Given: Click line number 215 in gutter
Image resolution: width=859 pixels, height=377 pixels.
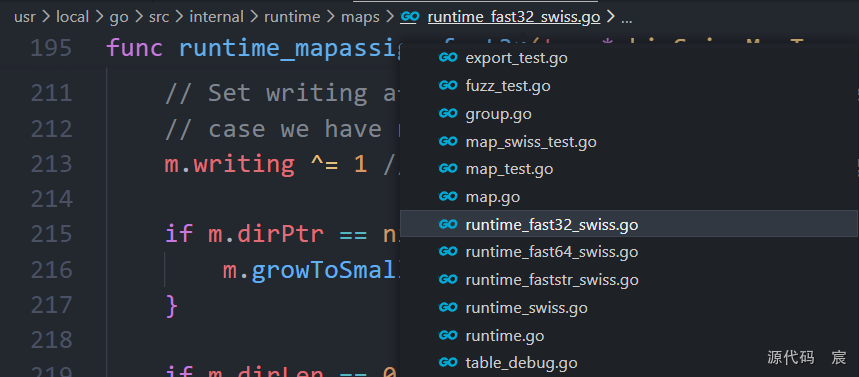Looking at the screenshot, I should click(x=51, y=234).
